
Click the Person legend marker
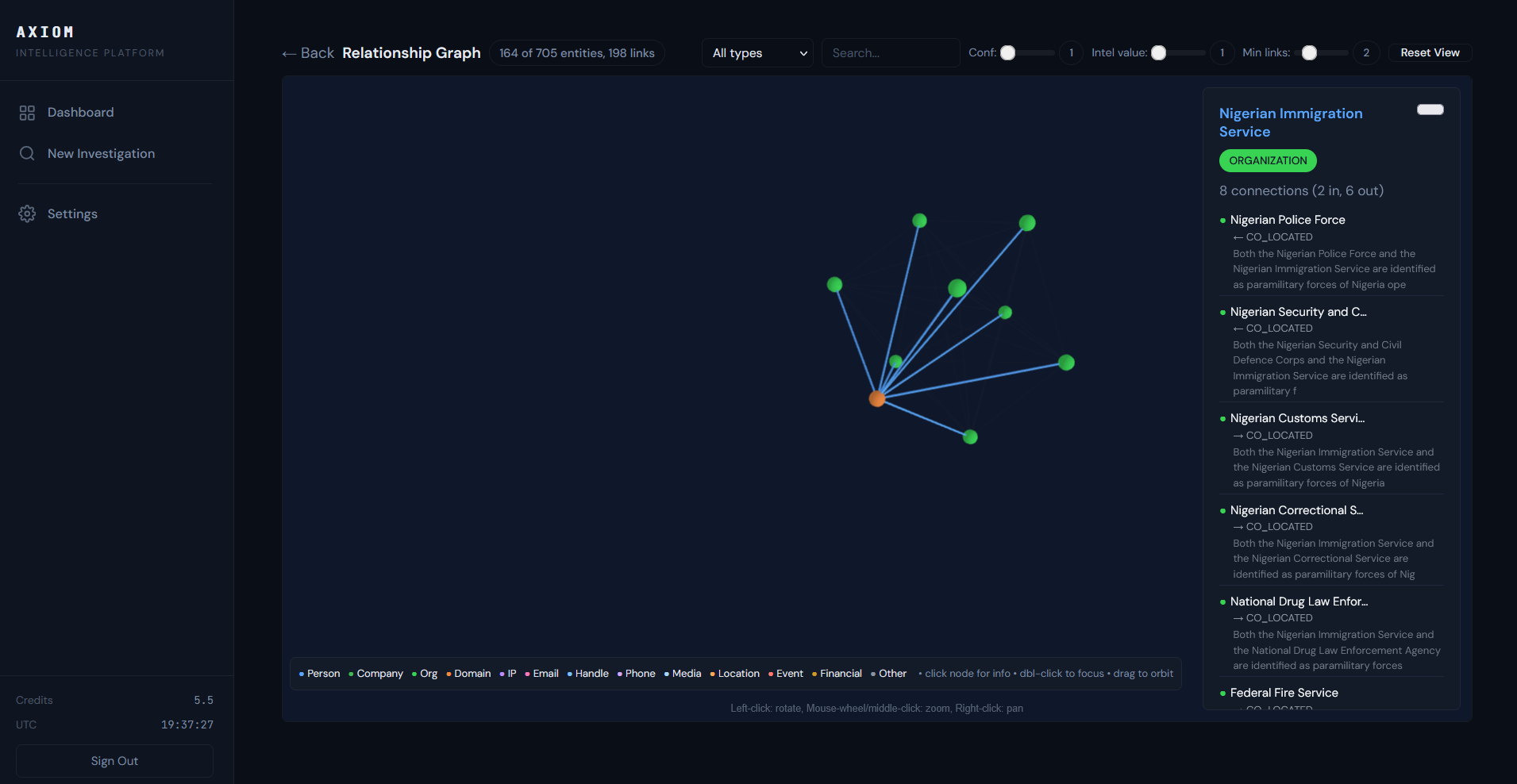(x=301, y=673)
